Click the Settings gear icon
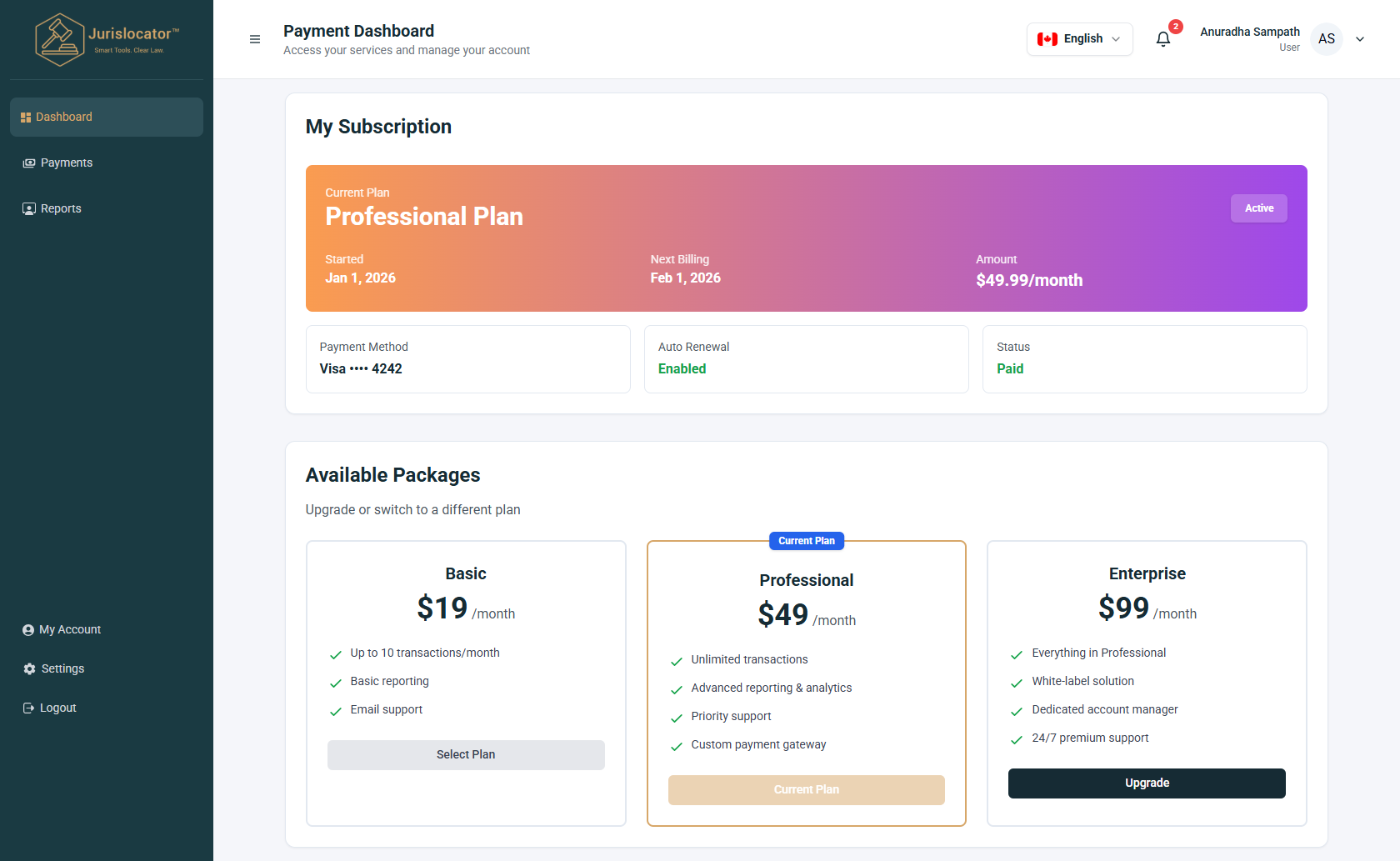Viewport: 1400px width, 861px height. pyautogui.click(x=29, y=669)
